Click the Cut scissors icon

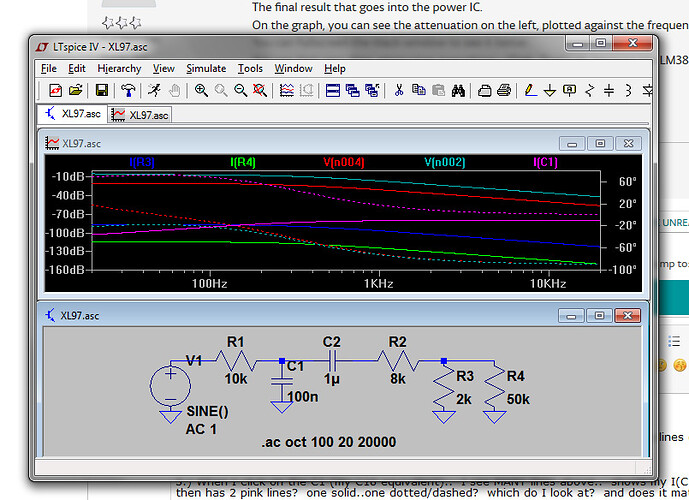(x=397, y=90)
